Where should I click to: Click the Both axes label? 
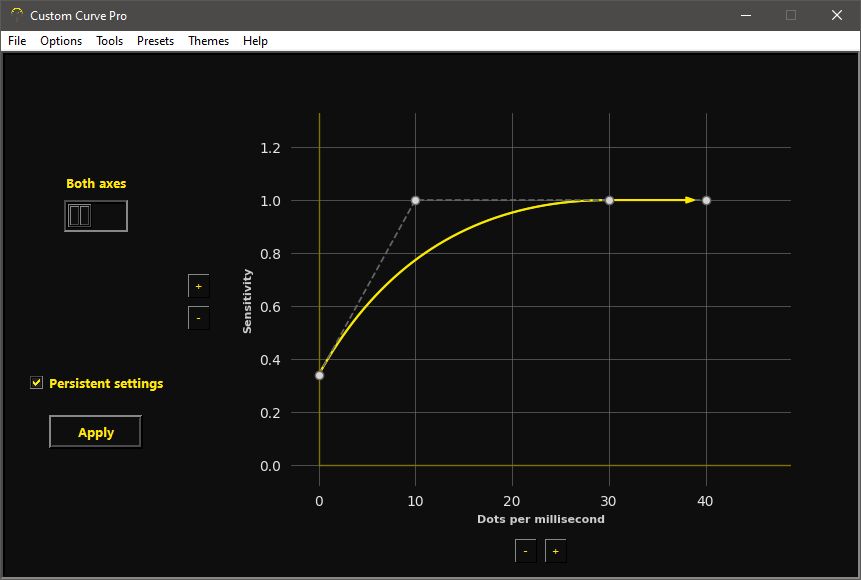[96, 183]
